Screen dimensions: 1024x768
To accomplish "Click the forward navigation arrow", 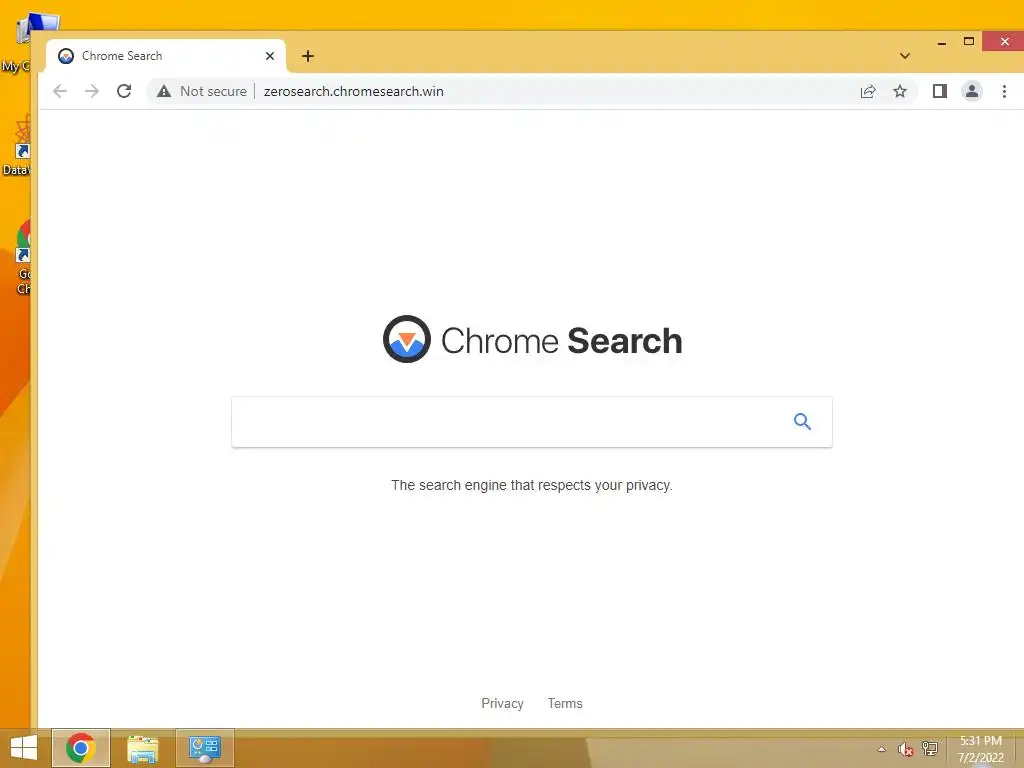I will [x=92, y=91].
